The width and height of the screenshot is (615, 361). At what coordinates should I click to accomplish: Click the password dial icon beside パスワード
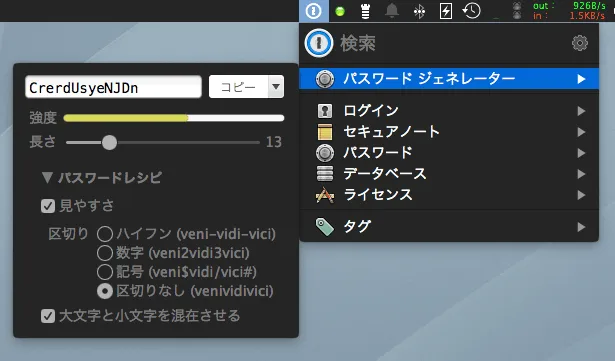coord(325,153)
